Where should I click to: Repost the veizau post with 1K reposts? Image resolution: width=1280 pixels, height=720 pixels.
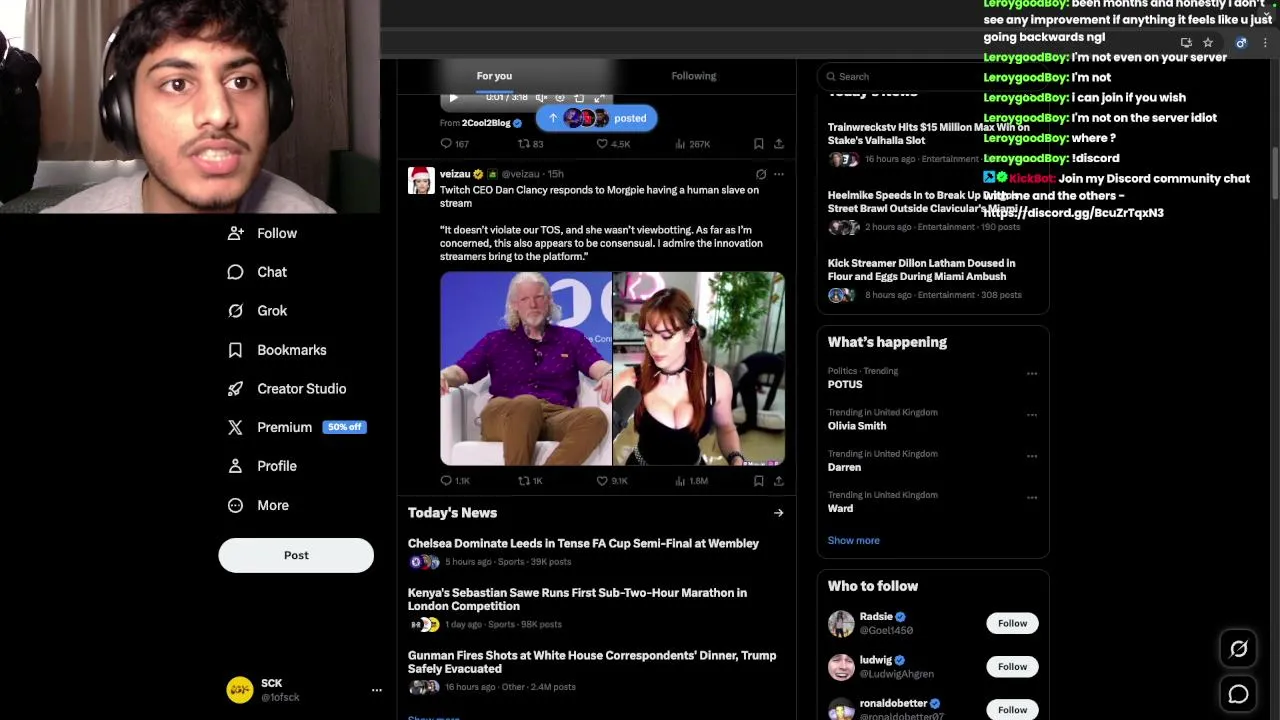[530, 481]
